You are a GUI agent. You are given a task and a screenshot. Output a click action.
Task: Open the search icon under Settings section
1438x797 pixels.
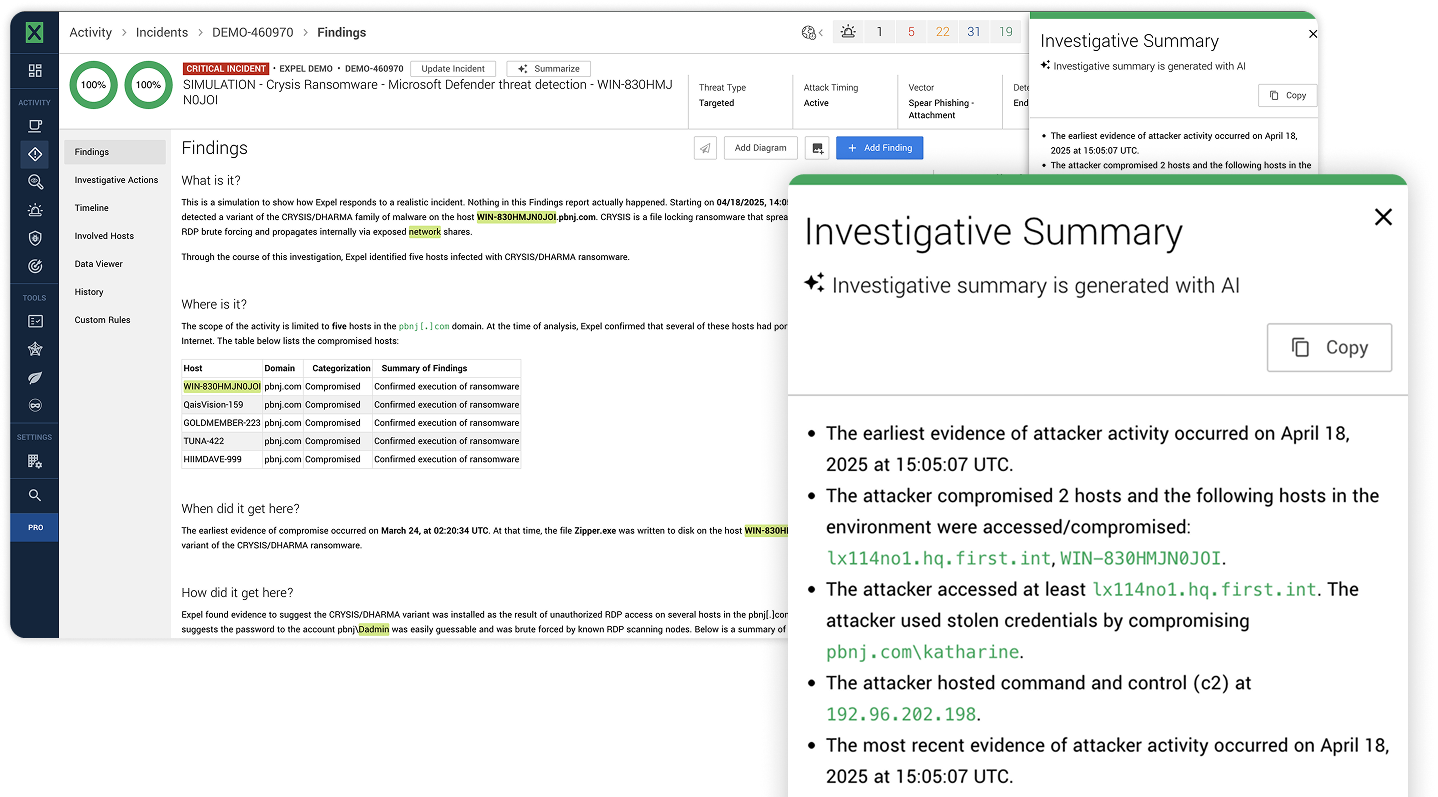[x=35, y=494]
